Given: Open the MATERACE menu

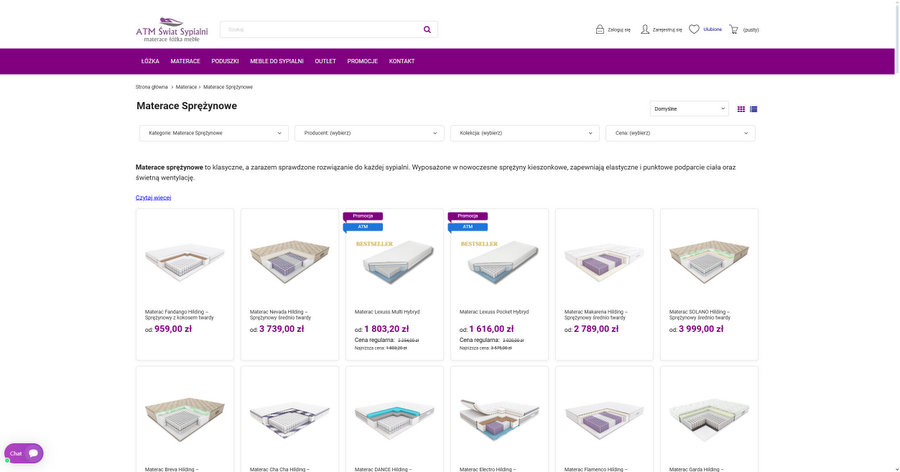Looking at the screenshot, I should (x=185, y=61).
